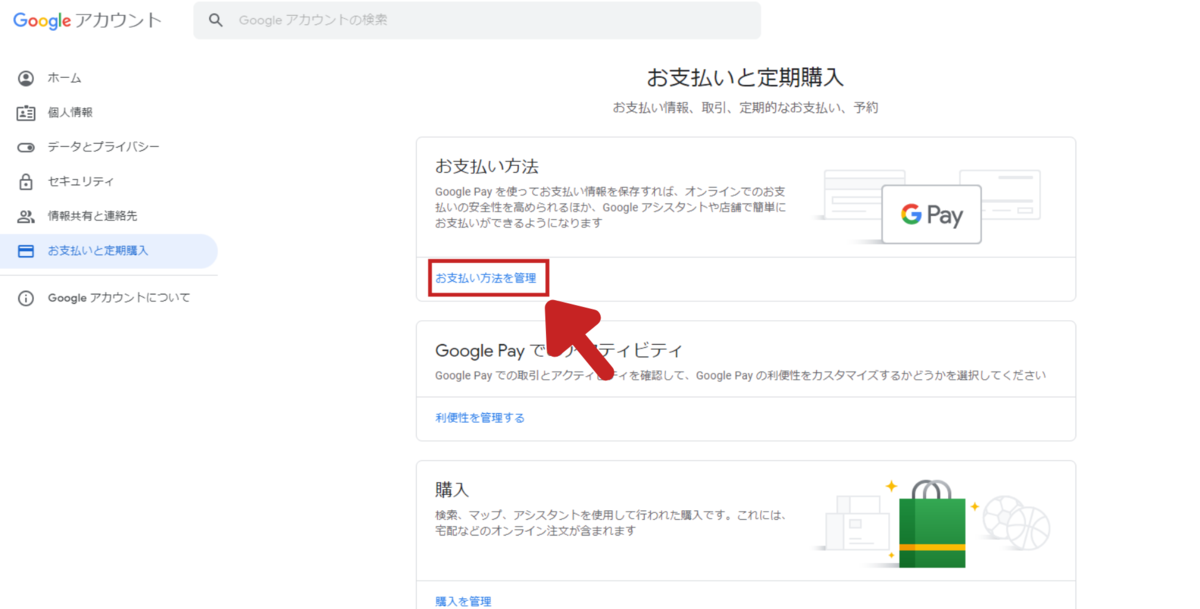Click the 購入 card heading
This screenshot has height=609, width=1200.
tap(452, 490)
